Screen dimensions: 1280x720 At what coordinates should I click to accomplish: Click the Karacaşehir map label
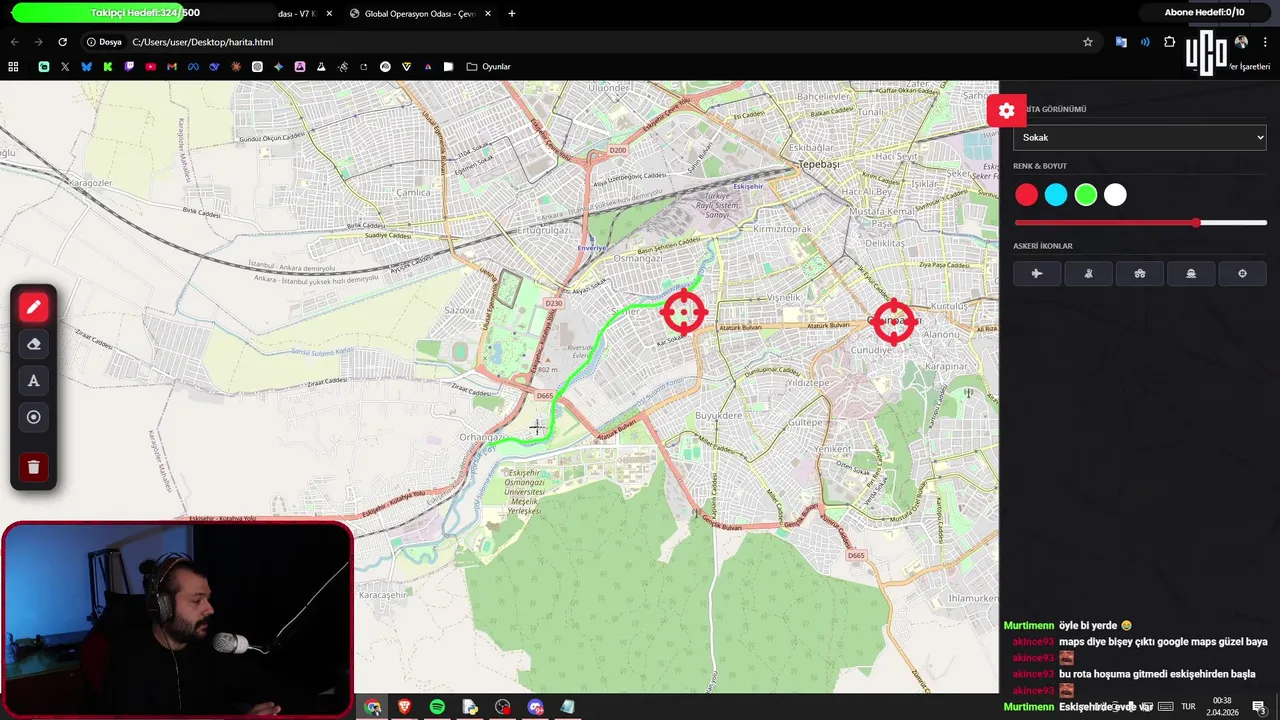pyautogui.click(x=383, y=595)
